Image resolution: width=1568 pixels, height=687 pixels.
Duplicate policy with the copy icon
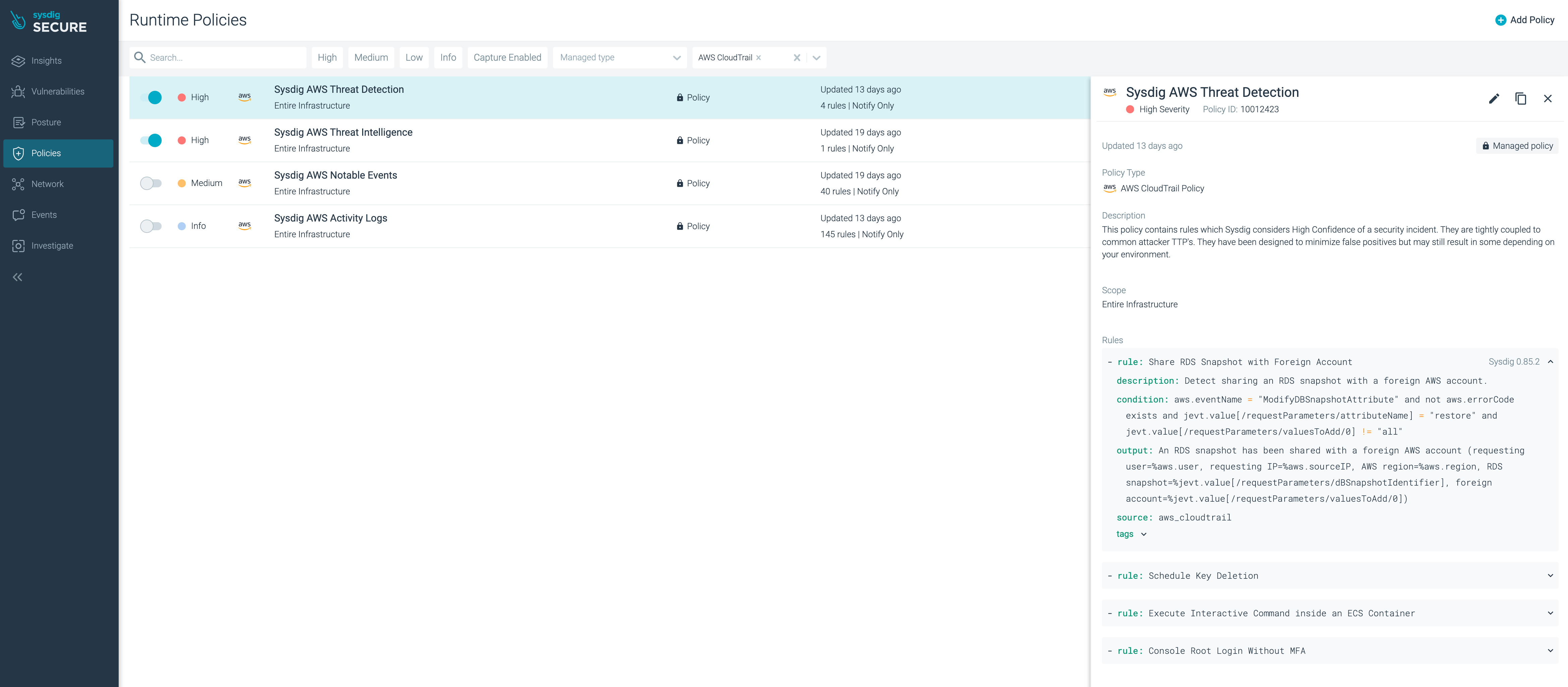coord(1520,99)
